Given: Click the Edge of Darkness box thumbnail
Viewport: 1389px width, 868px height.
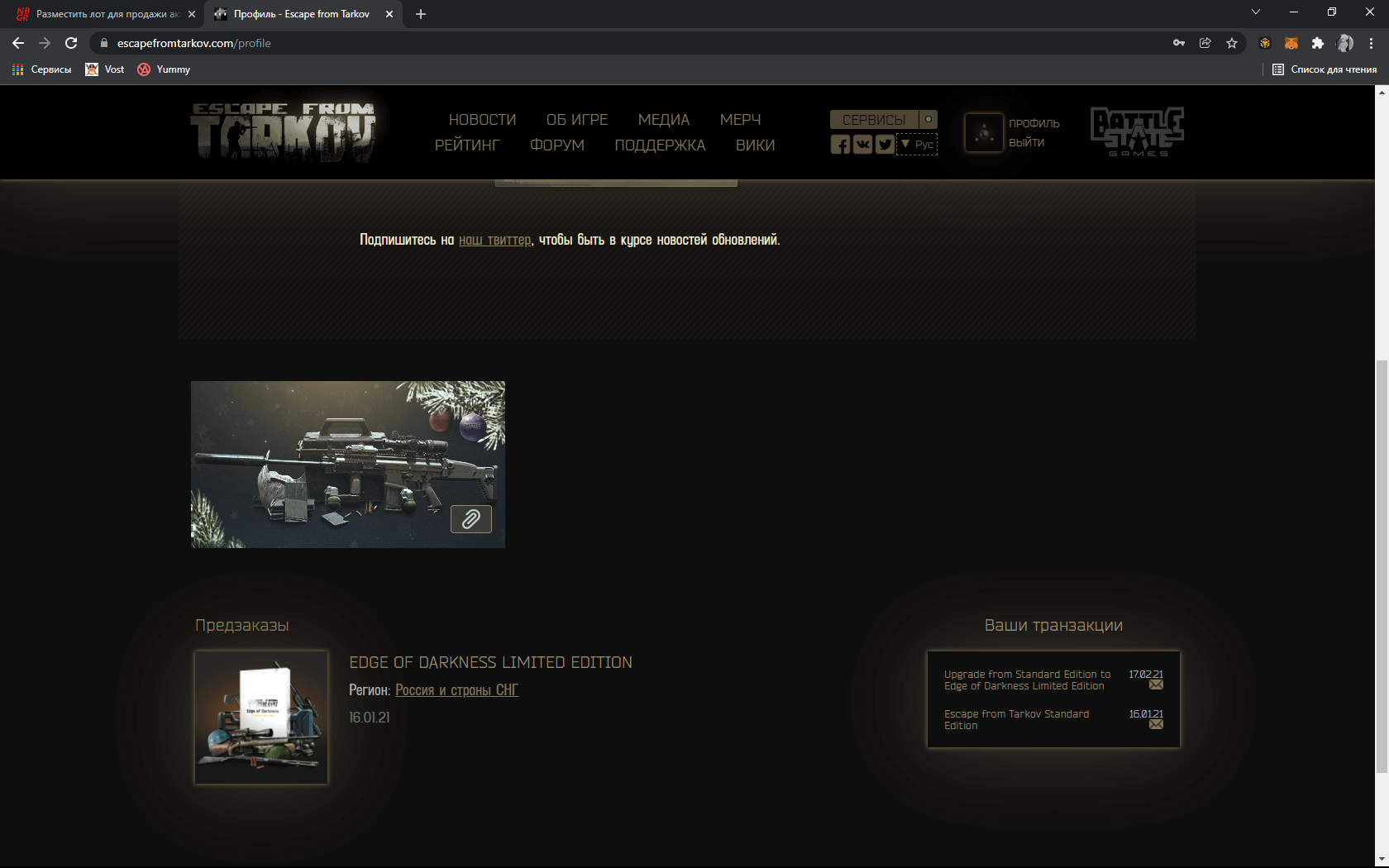Looking at the screenshot, I should [x=261, y=717].
